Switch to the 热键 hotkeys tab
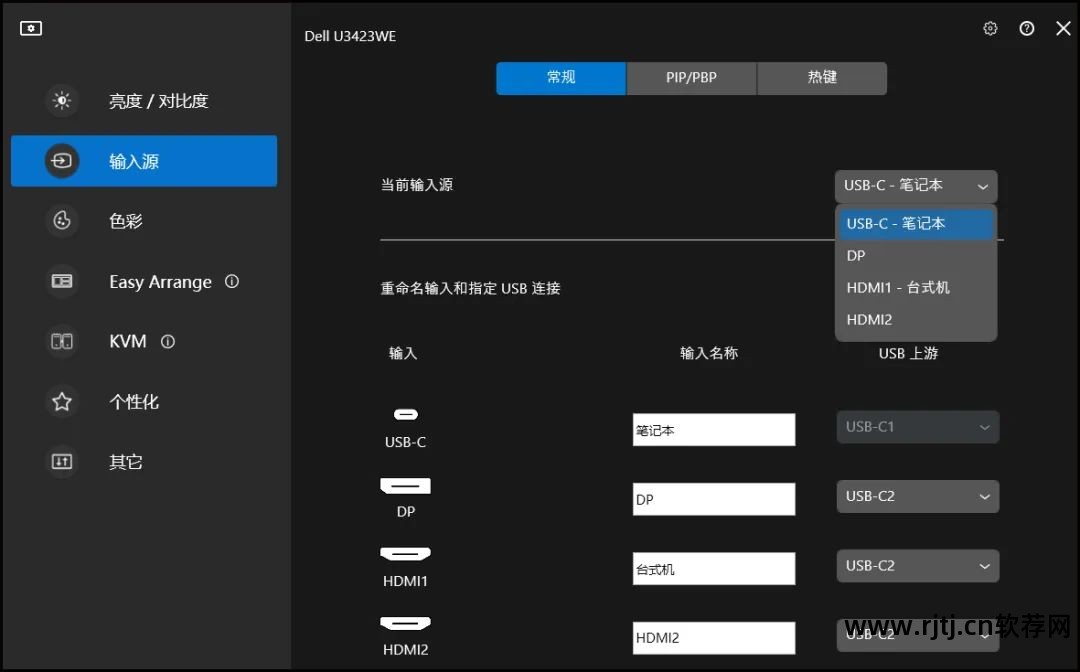 point(821,78)
